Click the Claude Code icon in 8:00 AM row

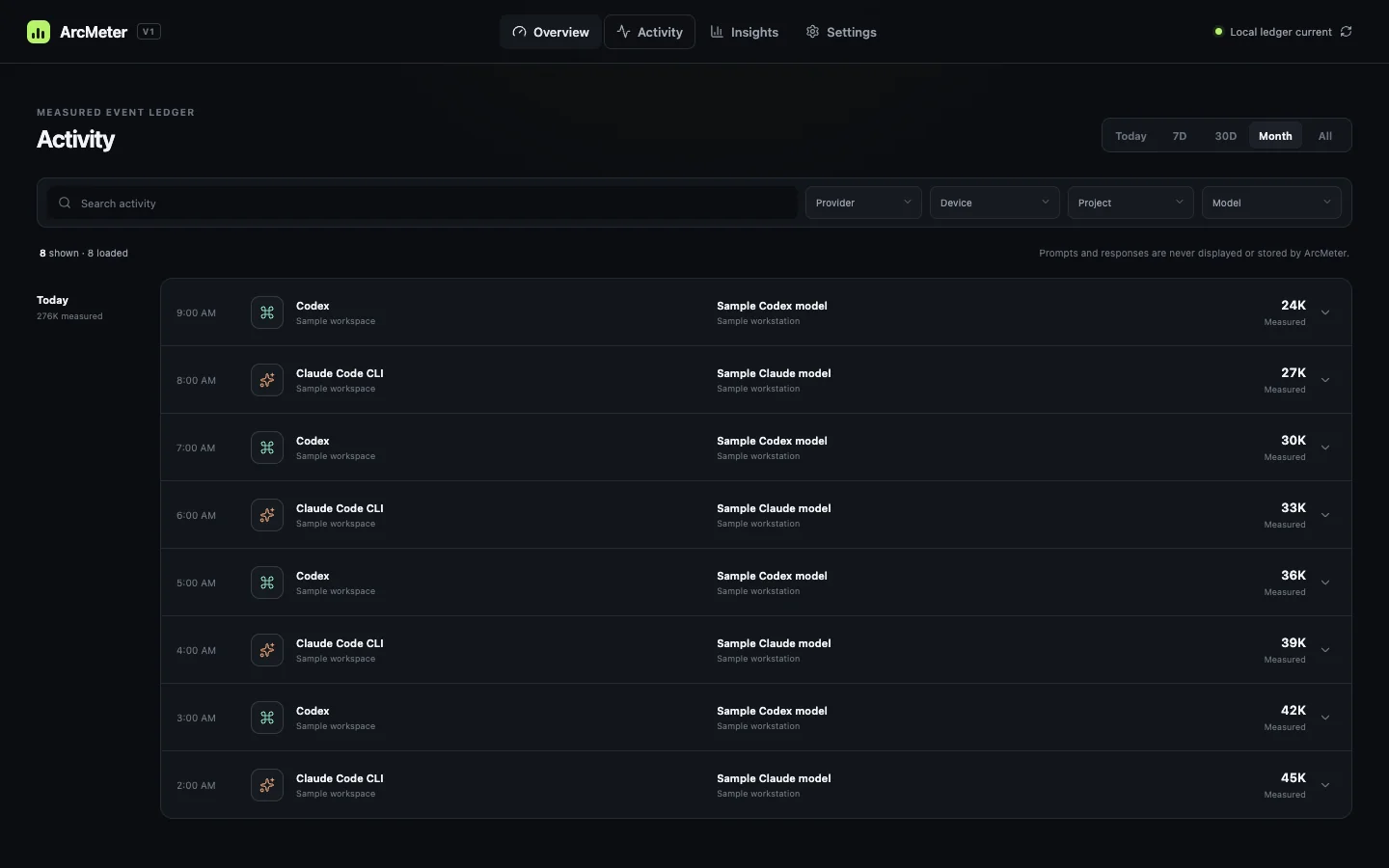[x=267, y=380]
